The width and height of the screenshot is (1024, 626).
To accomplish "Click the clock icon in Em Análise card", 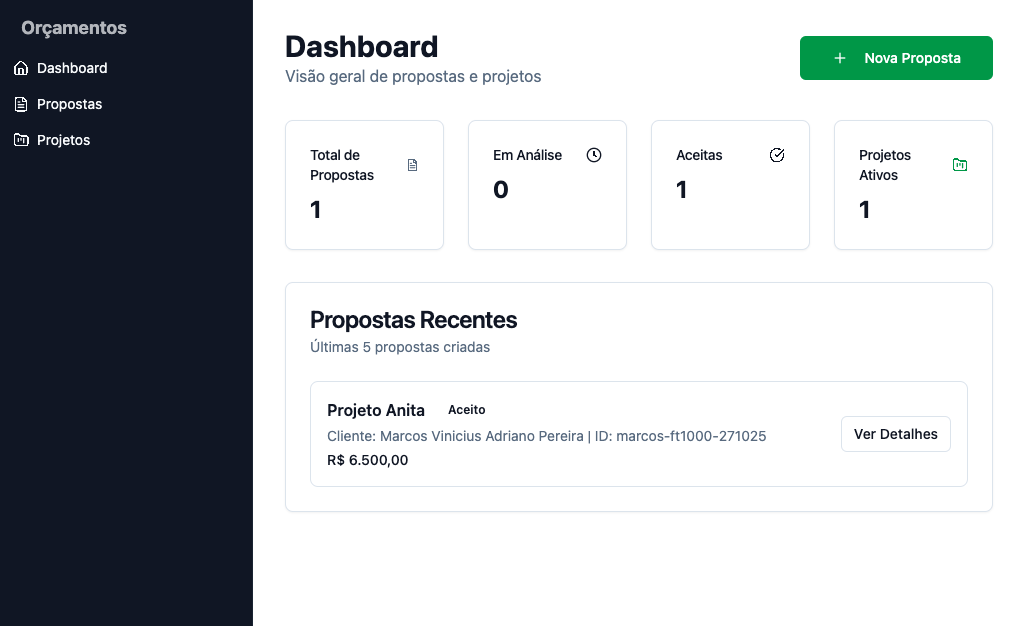I will pos(594,155).
